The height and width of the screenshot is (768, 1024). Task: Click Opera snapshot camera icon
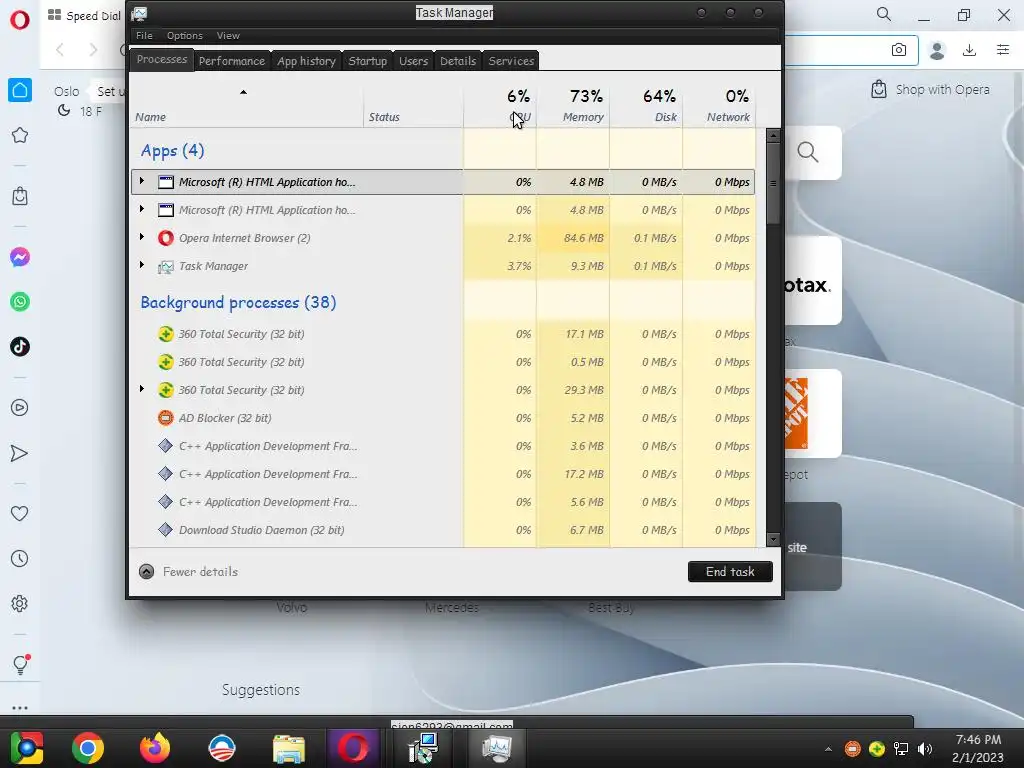coord(899,50)
